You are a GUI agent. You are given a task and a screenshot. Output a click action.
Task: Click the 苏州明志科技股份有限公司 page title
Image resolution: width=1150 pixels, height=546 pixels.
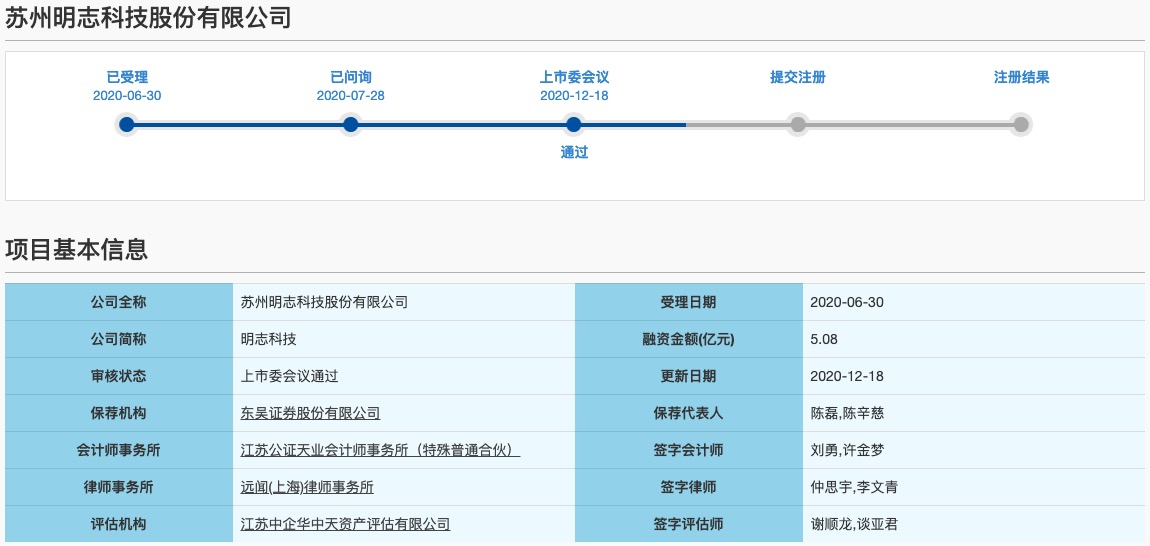148,18
